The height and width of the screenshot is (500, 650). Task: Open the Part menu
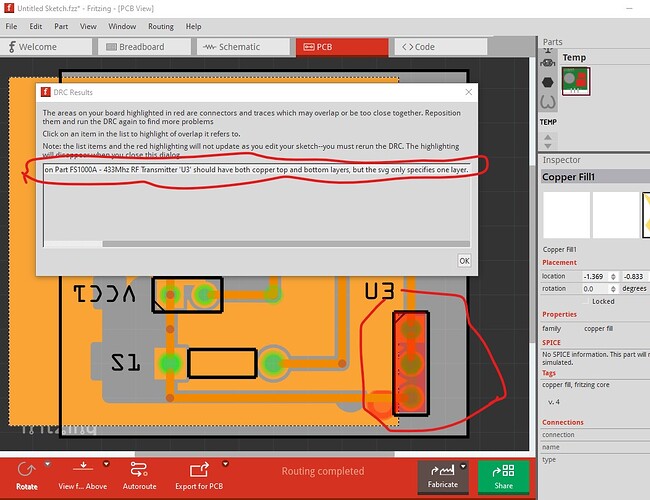[61, 27]
